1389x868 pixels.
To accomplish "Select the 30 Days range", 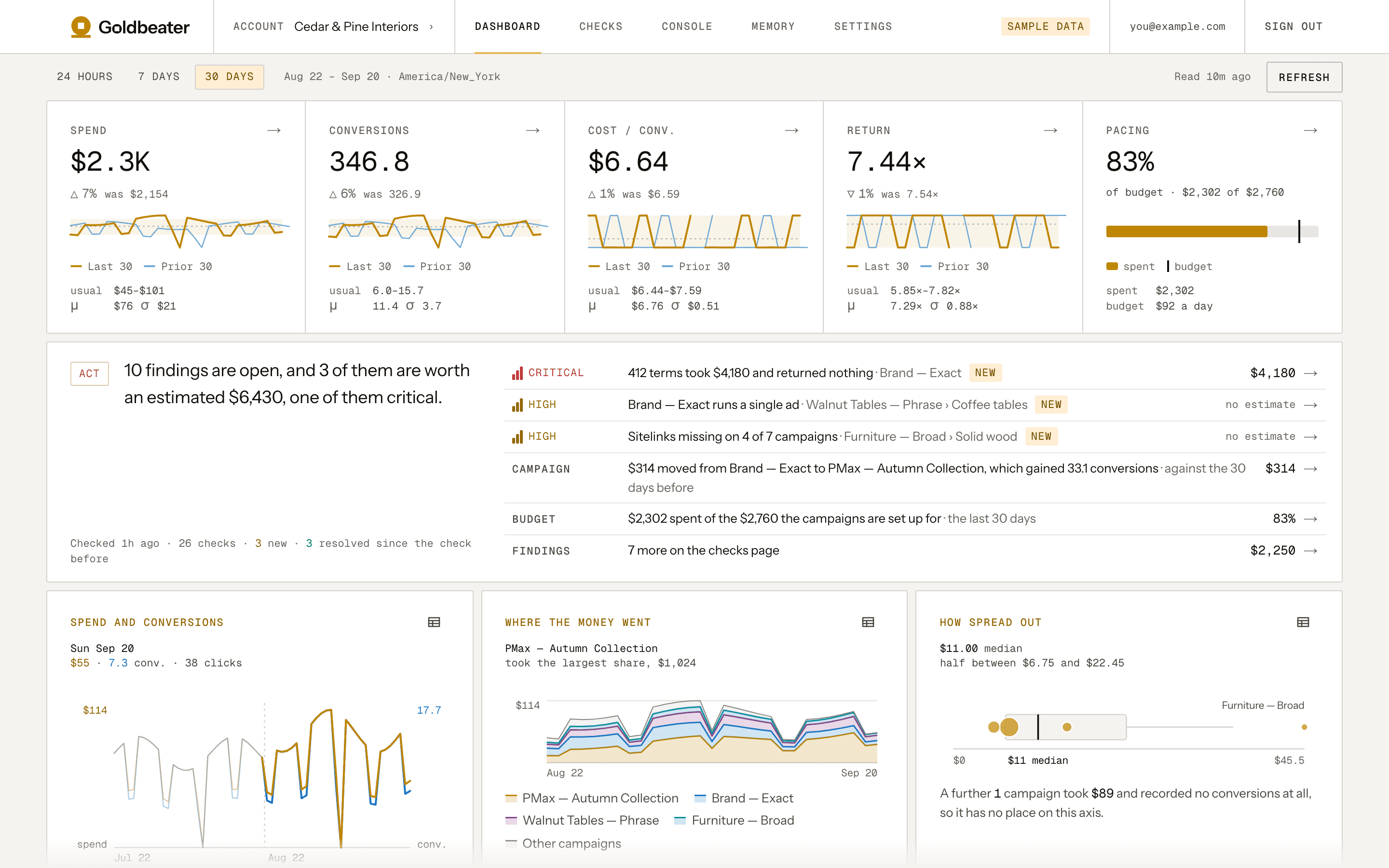I will [229, 77].
